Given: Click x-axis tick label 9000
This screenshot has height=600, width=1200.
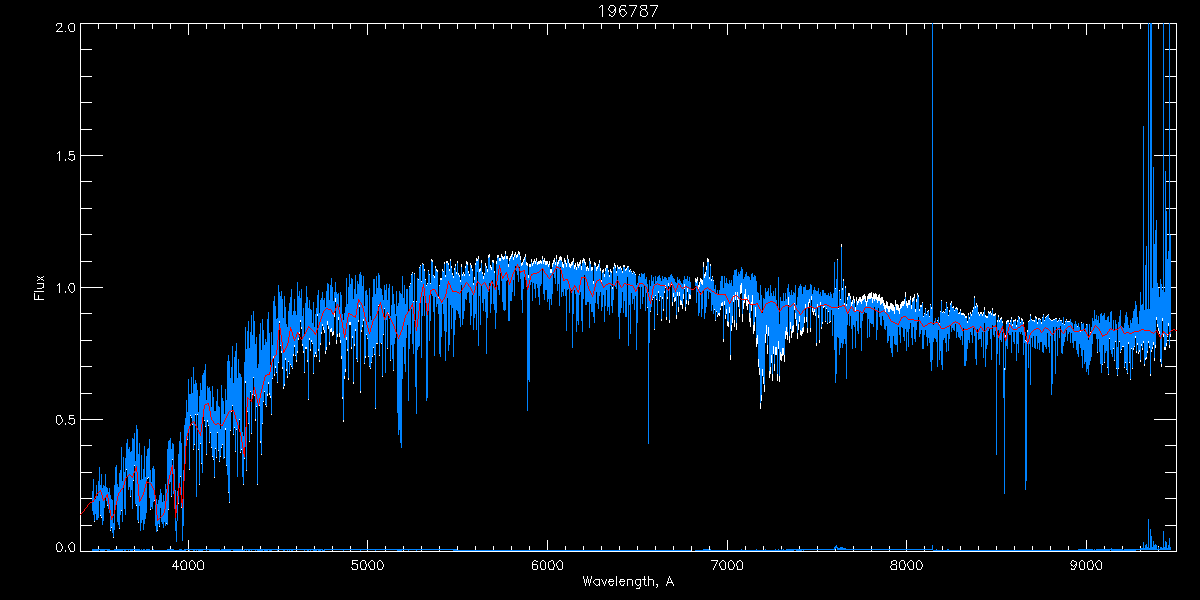Looking at the screenshot, I should tap(1086, 564).
